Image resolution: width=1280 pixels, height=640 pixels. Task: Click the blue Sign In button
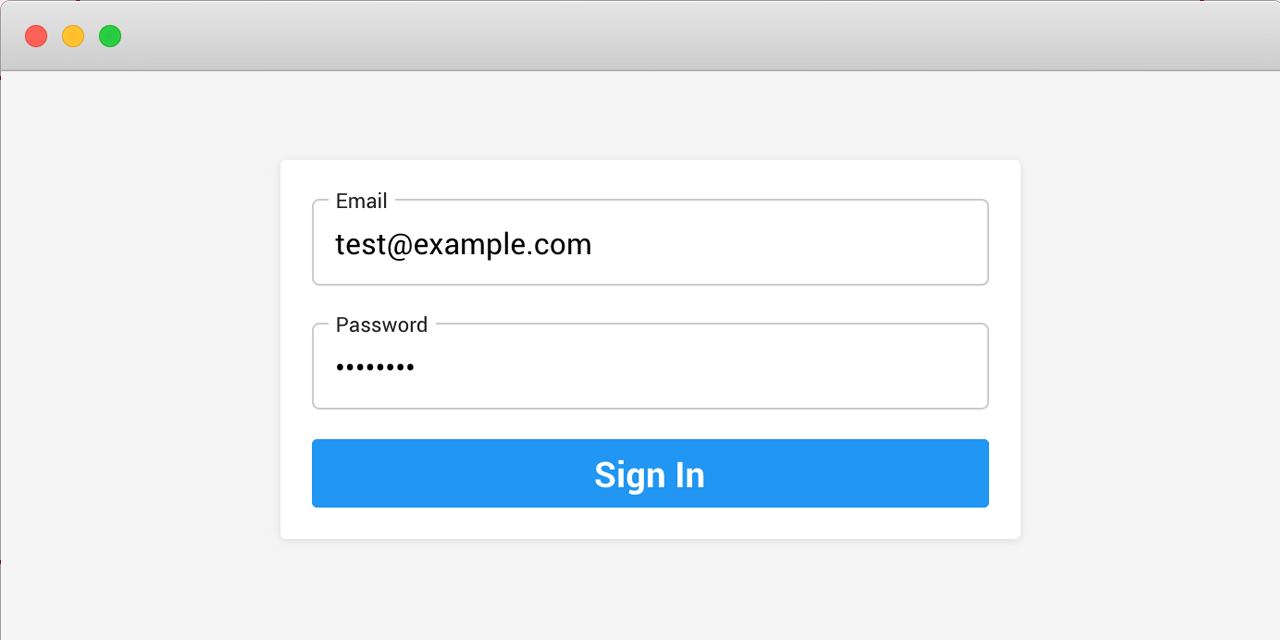coord(650,473)
